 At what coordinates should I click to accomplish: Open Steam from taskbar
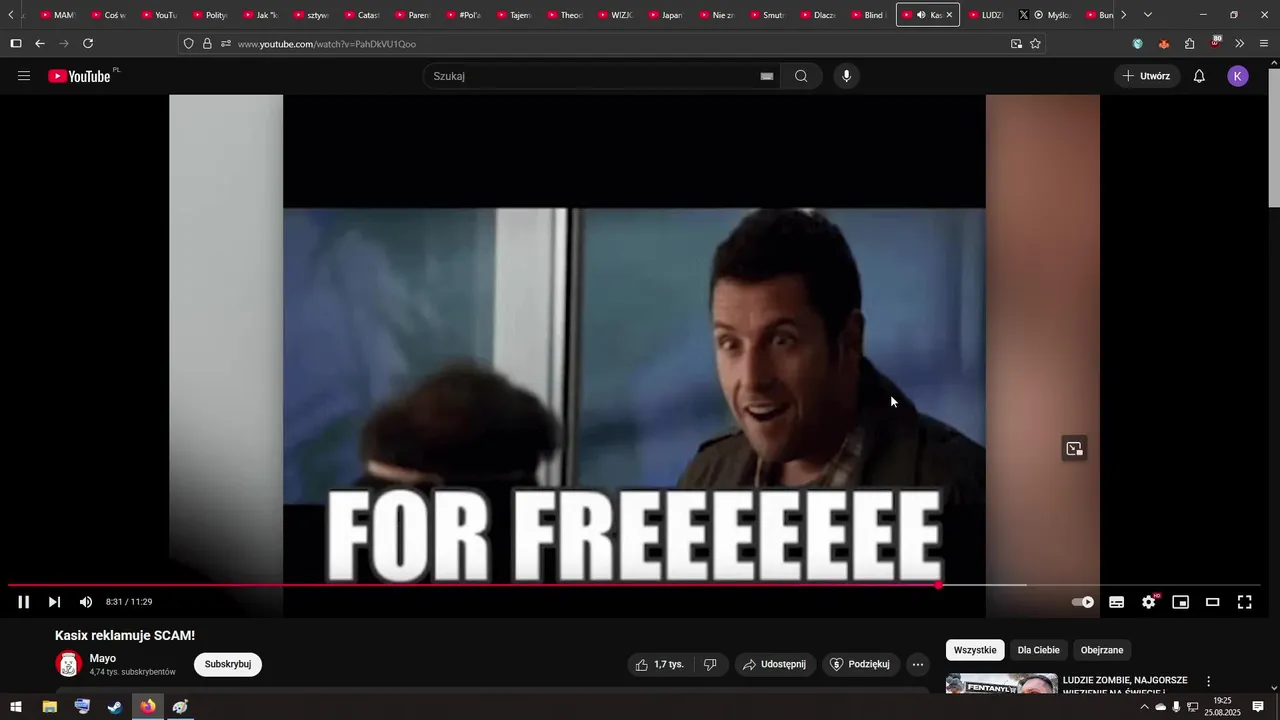(115, 707)
